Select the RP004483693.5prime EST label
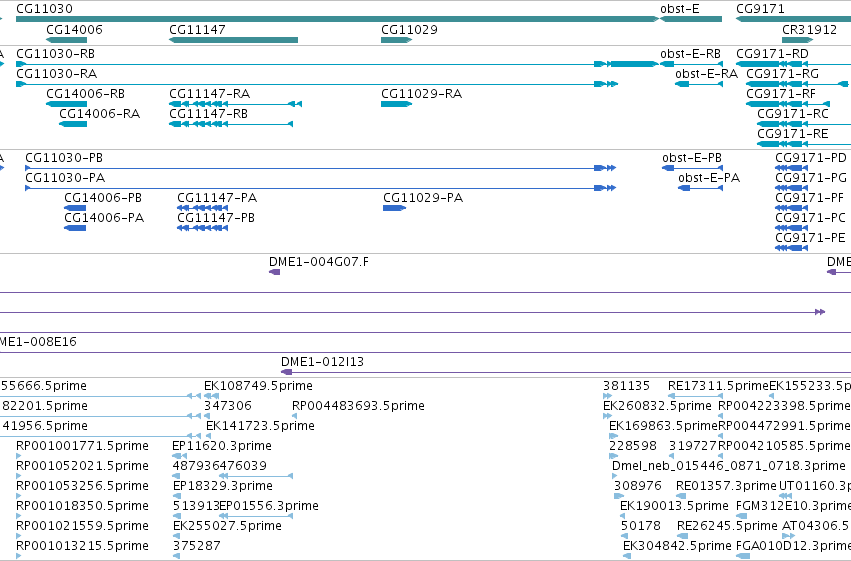Image resolution: width=851 pixels, height=561 pixels. tap(358, 406)
